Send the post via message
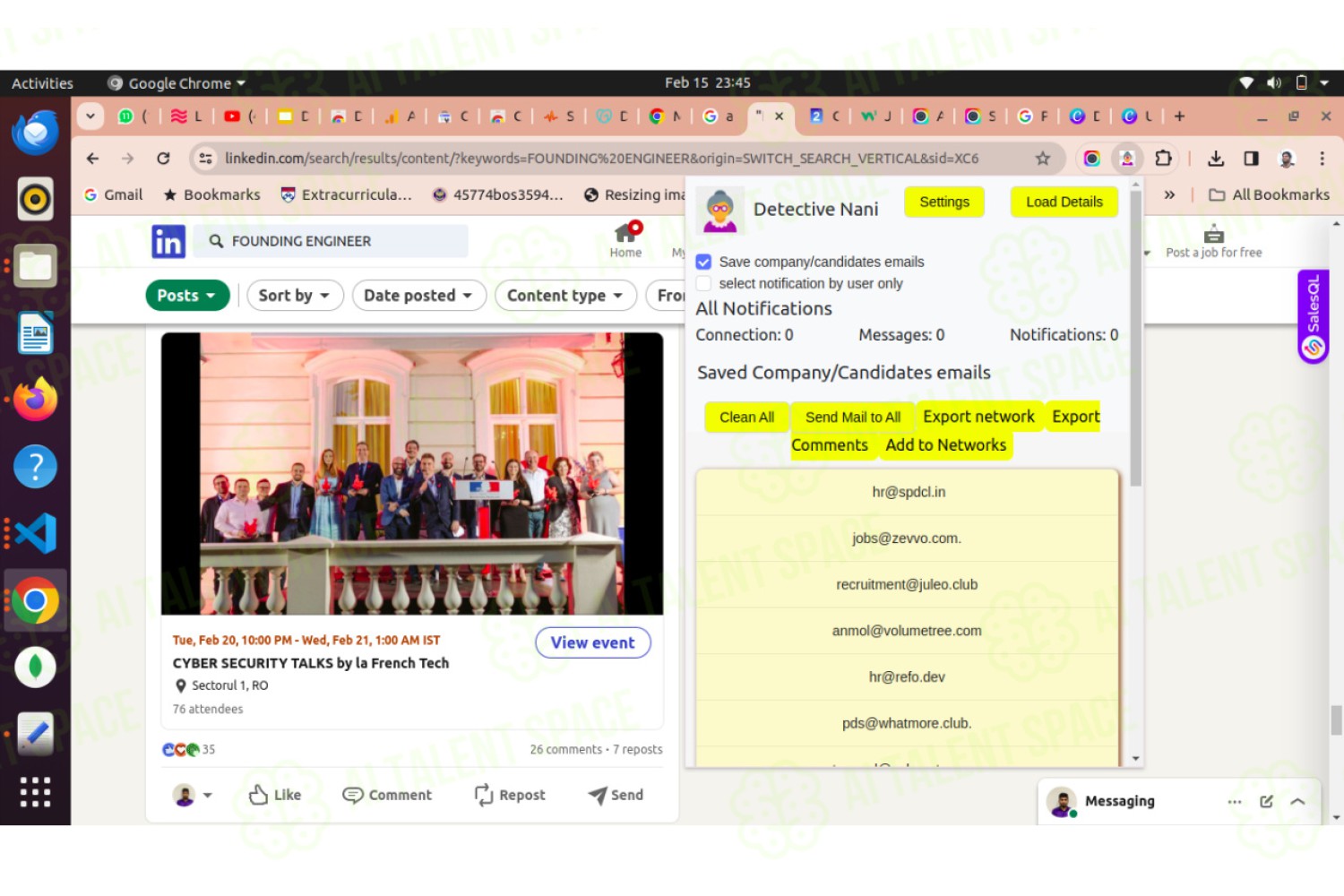The image size is (1344, 896). click(x=616, y=795)
